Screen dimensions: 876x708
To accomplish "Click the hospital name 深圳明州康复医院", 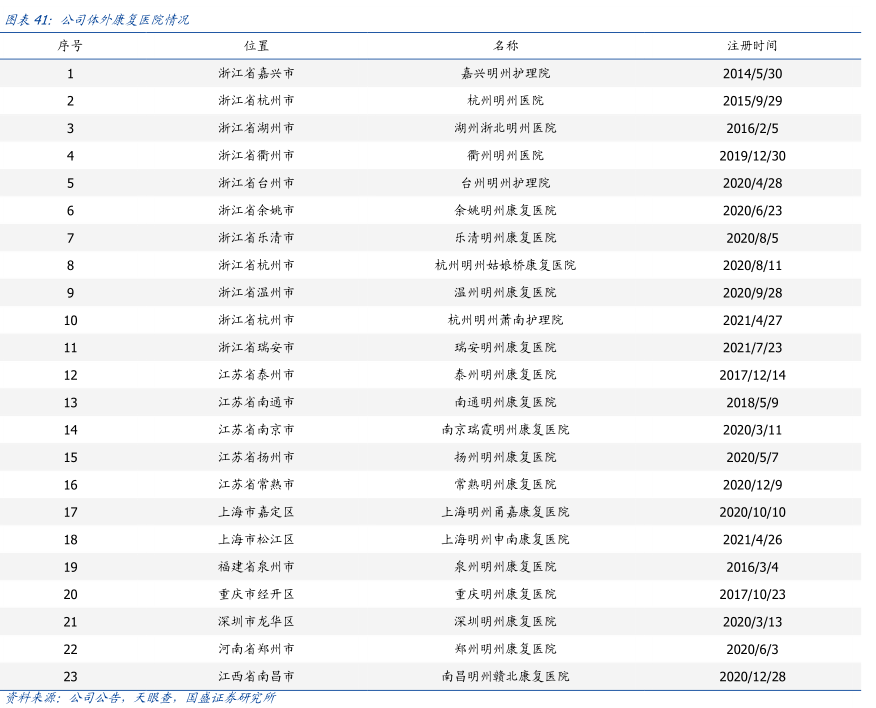I will pyautogui.click(x=506, y=621).
